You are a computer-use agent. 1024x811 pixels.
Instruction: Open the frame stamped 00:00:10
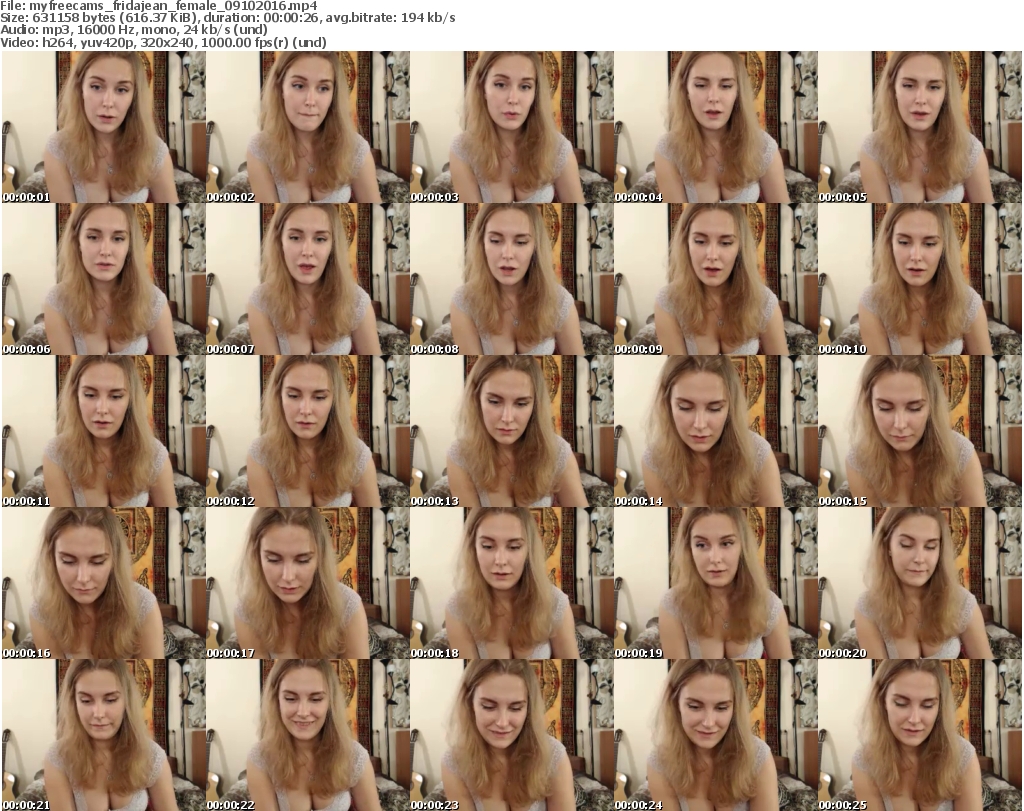point(919,279)
